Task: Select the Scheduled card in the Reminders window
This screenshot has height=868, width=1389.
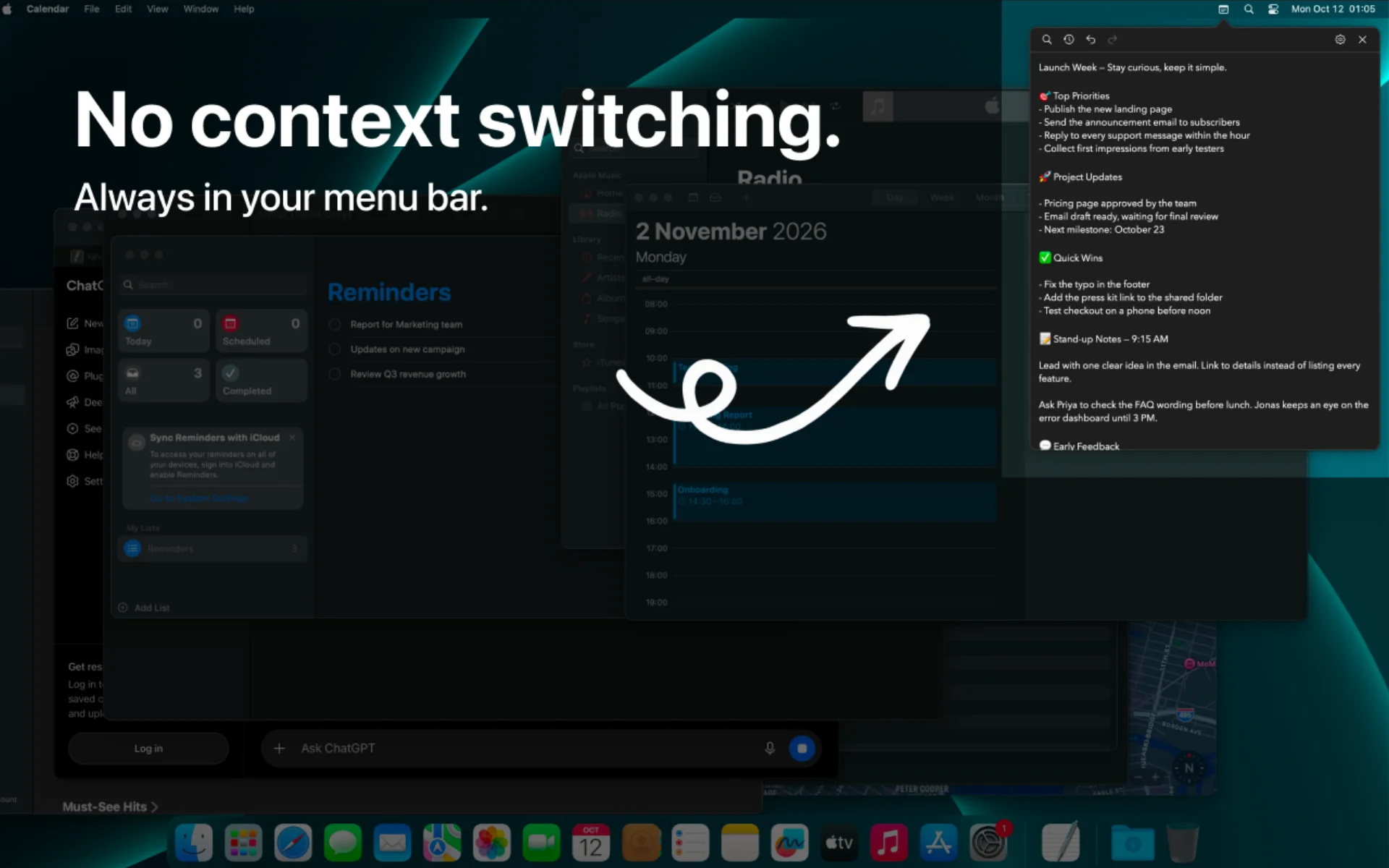Action: (x=261, y=331)
